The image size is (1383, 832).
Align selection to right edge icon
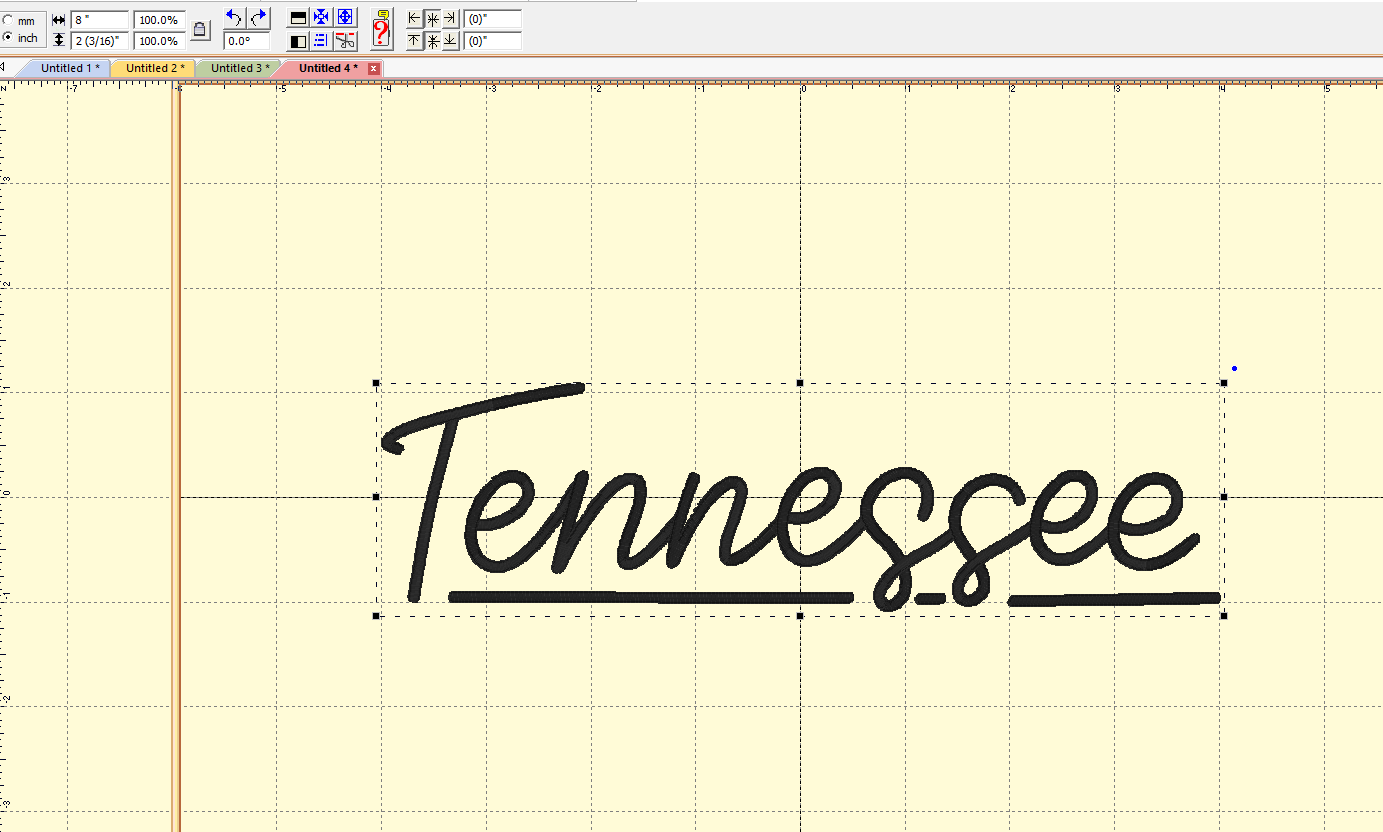[x=450, y=19]
